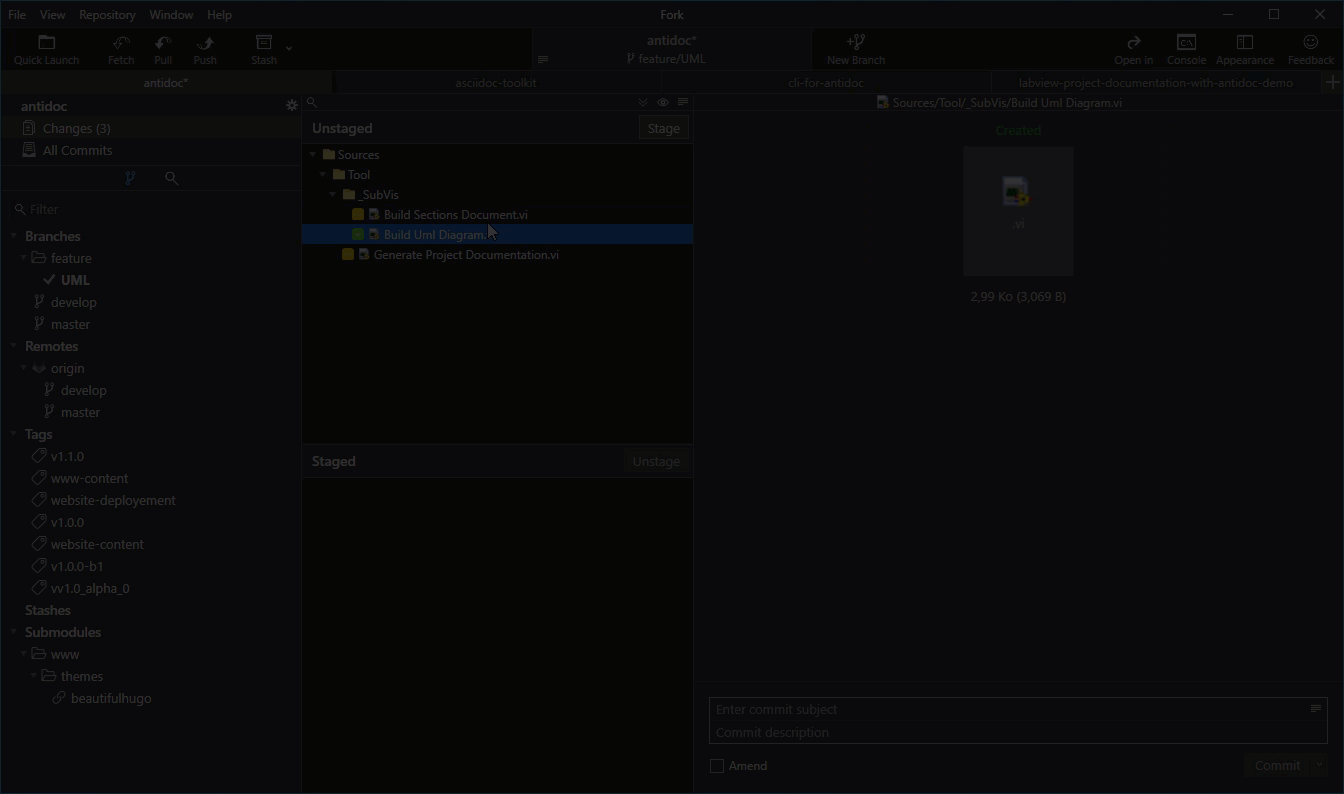Create a New Branch
This screenshot has width=1344, height=794.
point(856,49)
